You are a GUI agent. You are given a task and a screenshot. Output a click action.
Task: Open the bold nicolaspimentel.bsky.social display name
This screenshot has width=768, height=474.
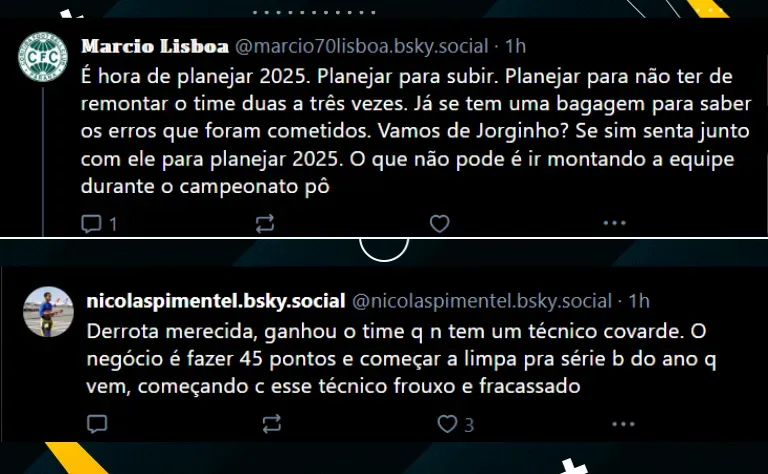click(216, 301)
